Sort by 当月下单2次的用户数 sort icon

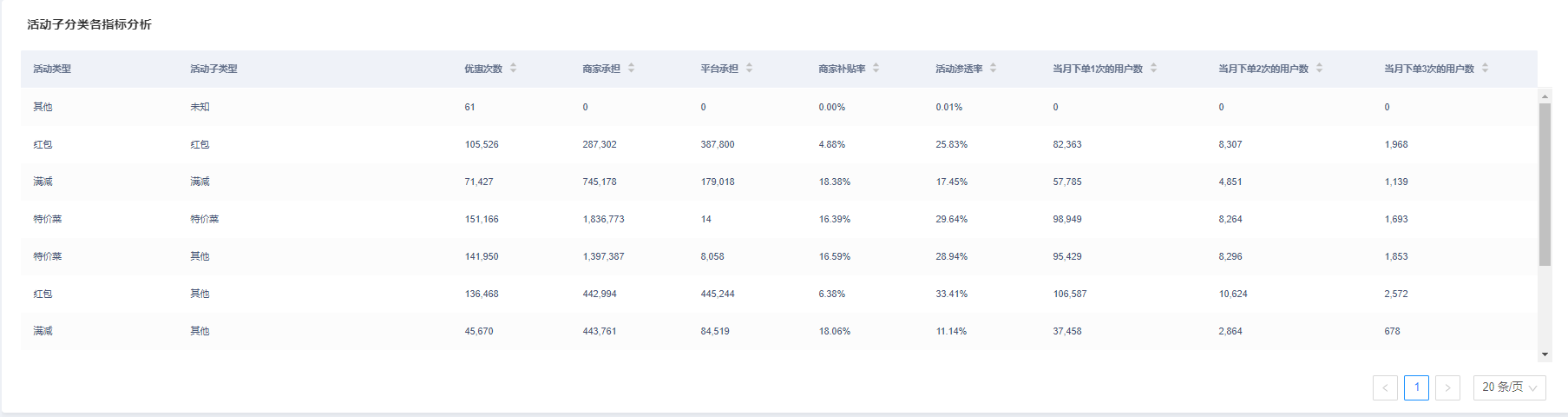point(1319,68)
